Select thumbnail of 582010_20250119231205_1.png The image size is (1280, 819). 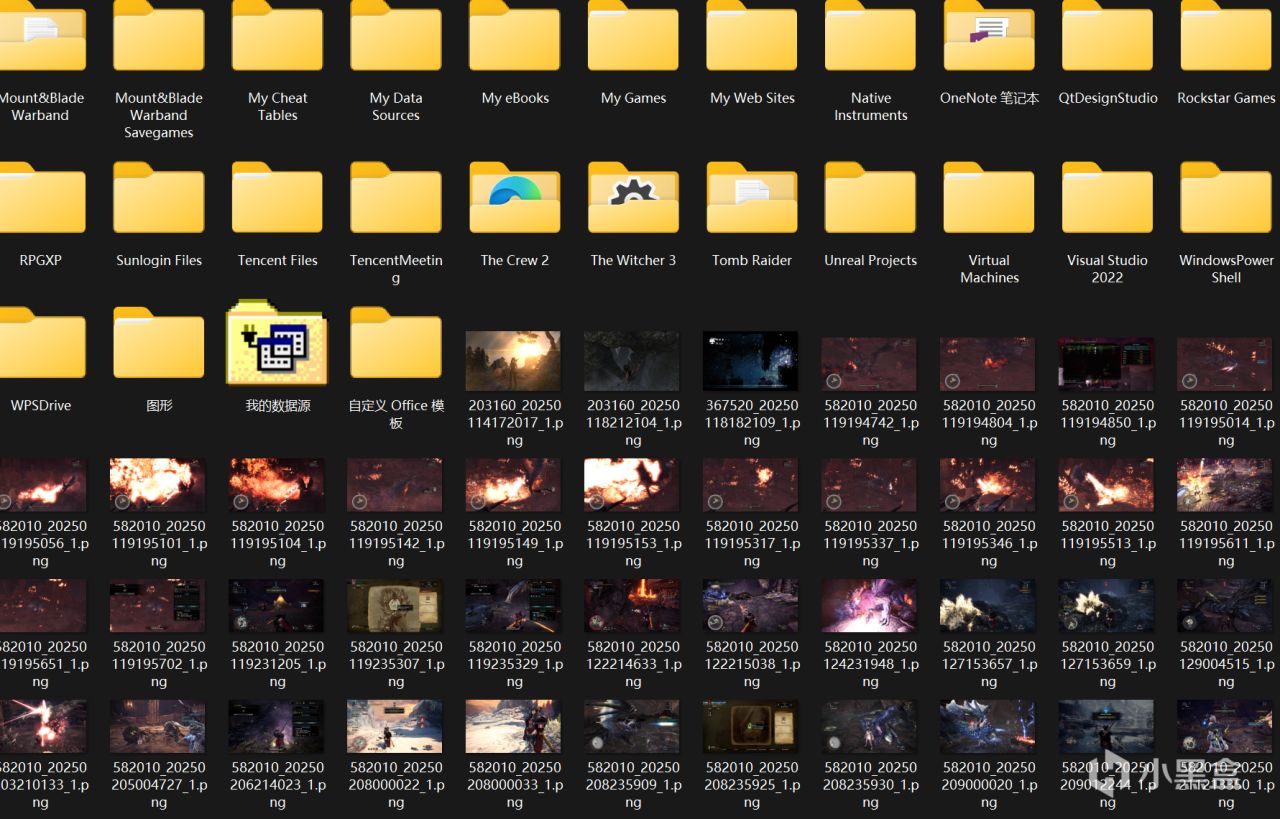click(x=277, y=606)
